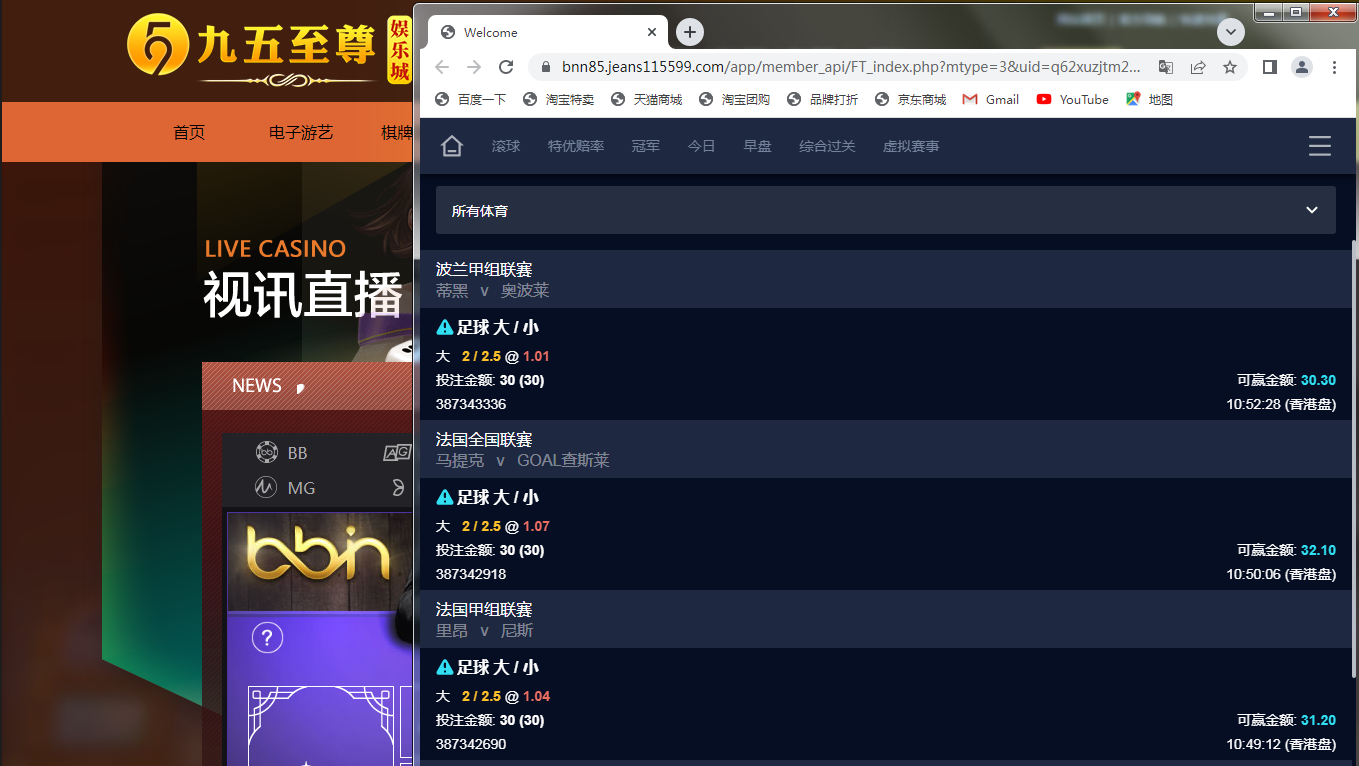Select the 波兰甲组联赛 league header
This screenshot has width=1359, height=766.
click(x=484, y=270)
